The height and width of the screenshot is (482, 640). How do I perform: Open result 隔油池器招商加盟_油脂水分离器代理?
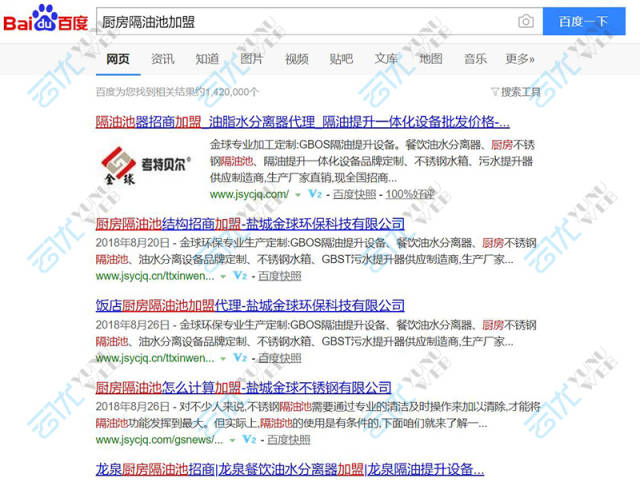pos(303,122)
